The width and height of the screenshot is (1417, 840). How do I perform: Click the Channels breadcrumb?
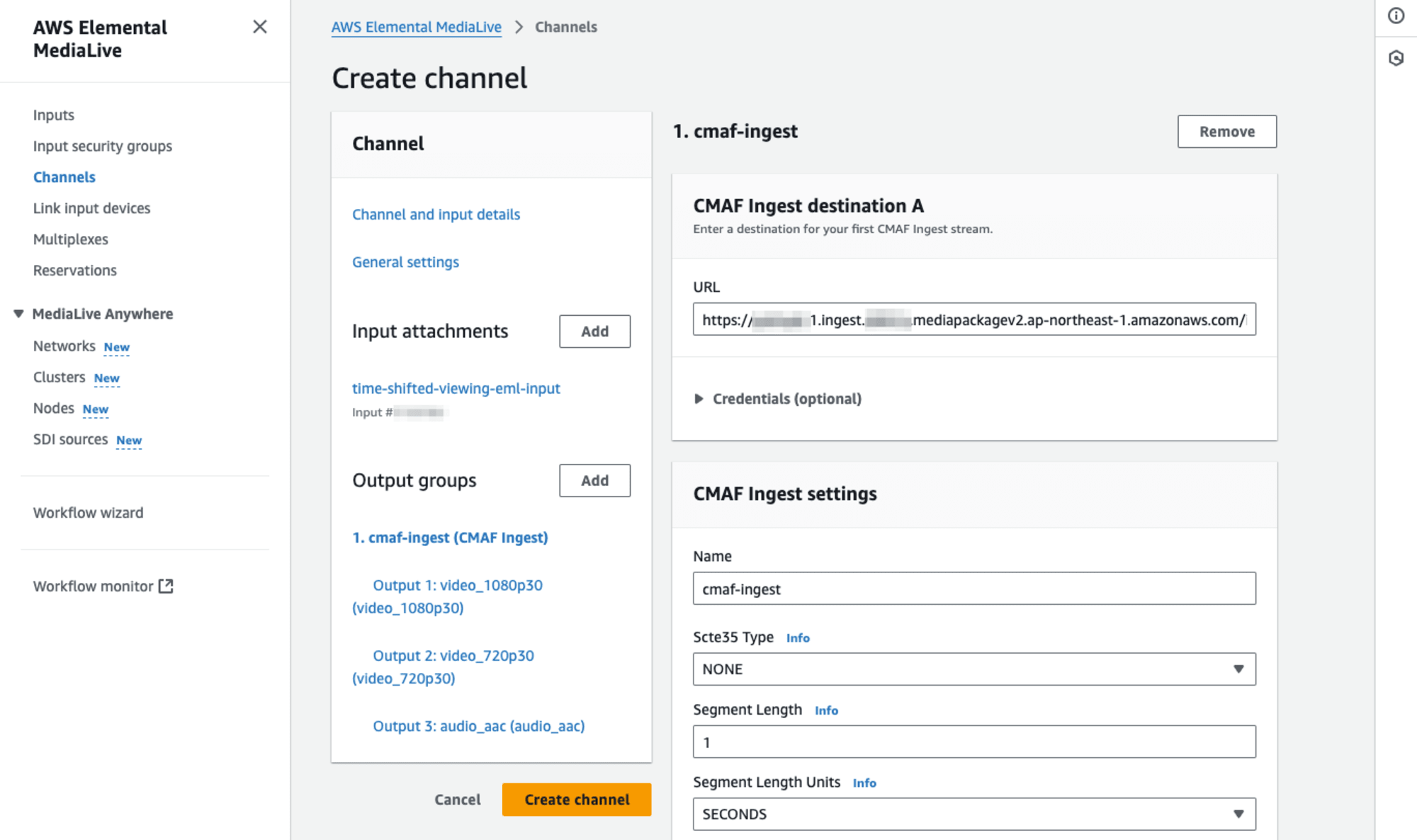coord(566,27)
